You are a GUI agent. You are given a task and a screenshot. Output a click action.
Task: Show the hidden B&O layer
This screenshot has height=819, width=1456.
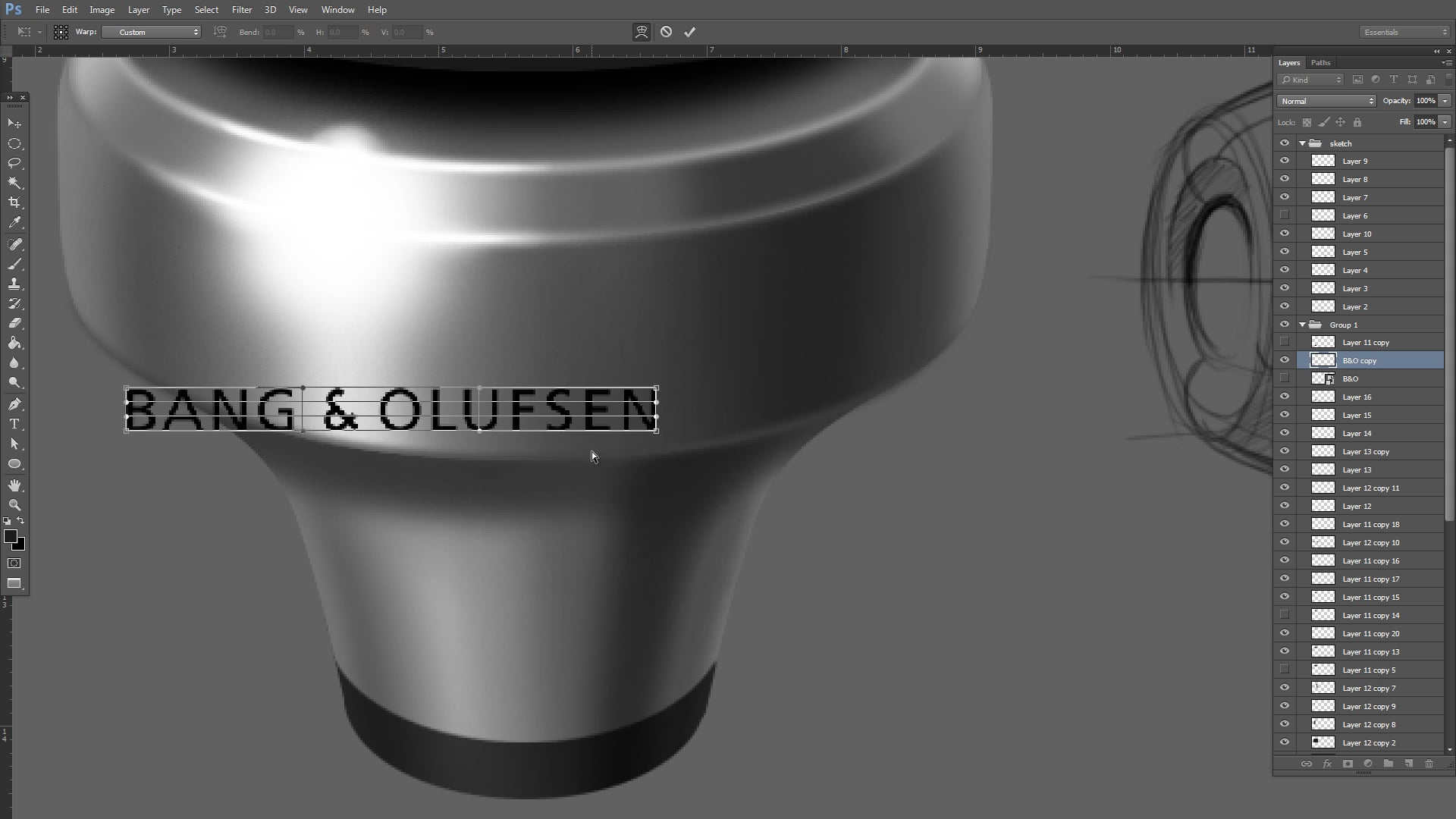(x=1284, y=378)
